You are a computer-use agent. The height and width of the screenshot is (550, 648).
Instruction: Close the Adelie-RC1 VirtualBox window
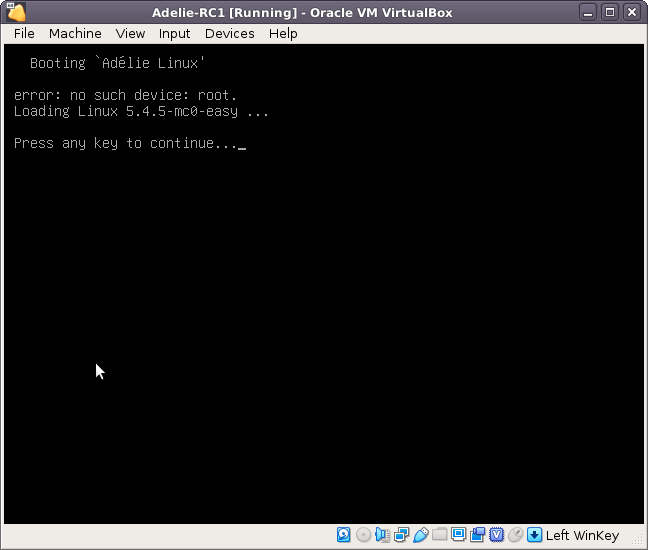pos(632,12)
